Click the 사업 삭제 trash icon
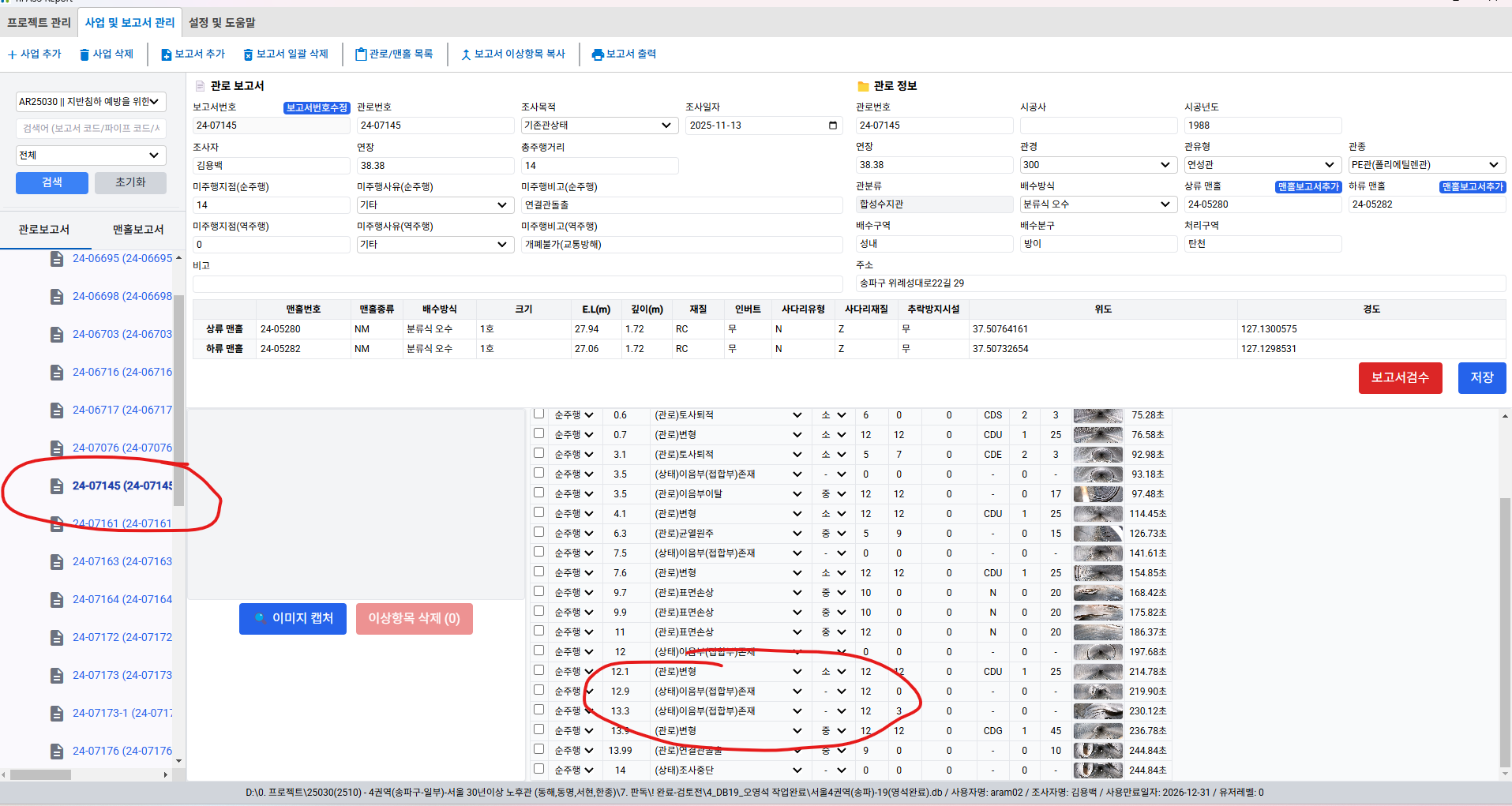This screenshot has height=806, width=1512. coord(84,54)
